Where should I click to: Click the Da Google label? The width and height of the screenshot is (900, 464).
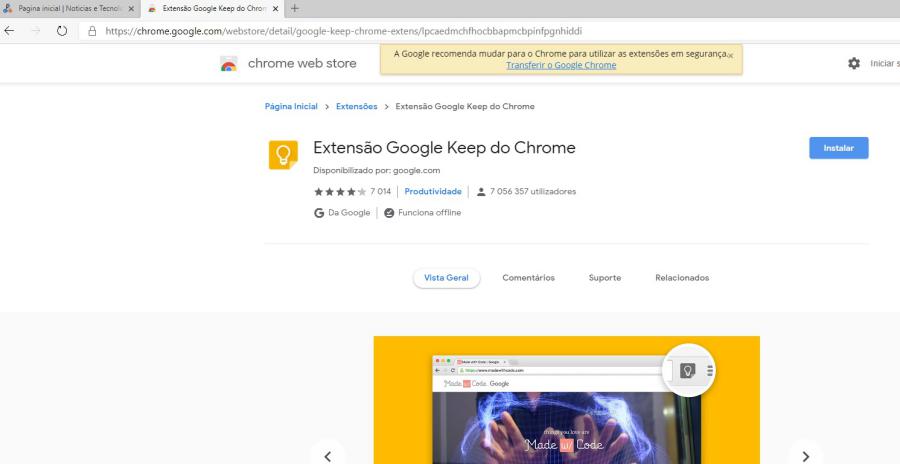(x=349, y=213)
